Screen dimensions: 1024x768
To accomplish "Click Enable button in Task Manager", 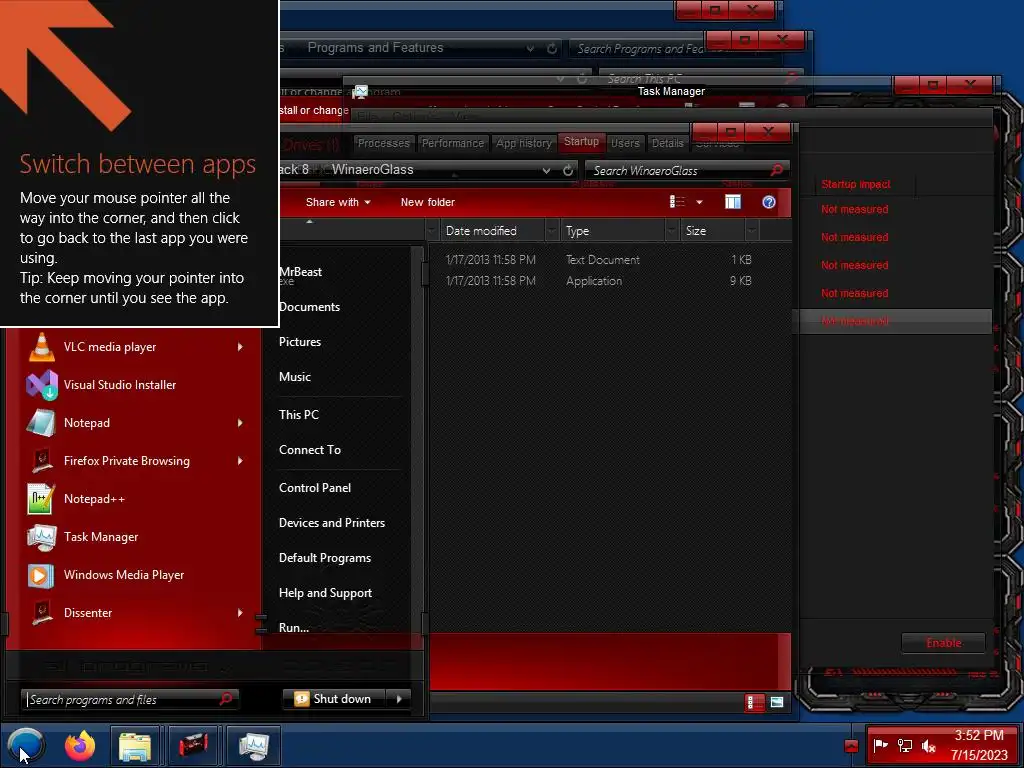I will pos(944,643).
